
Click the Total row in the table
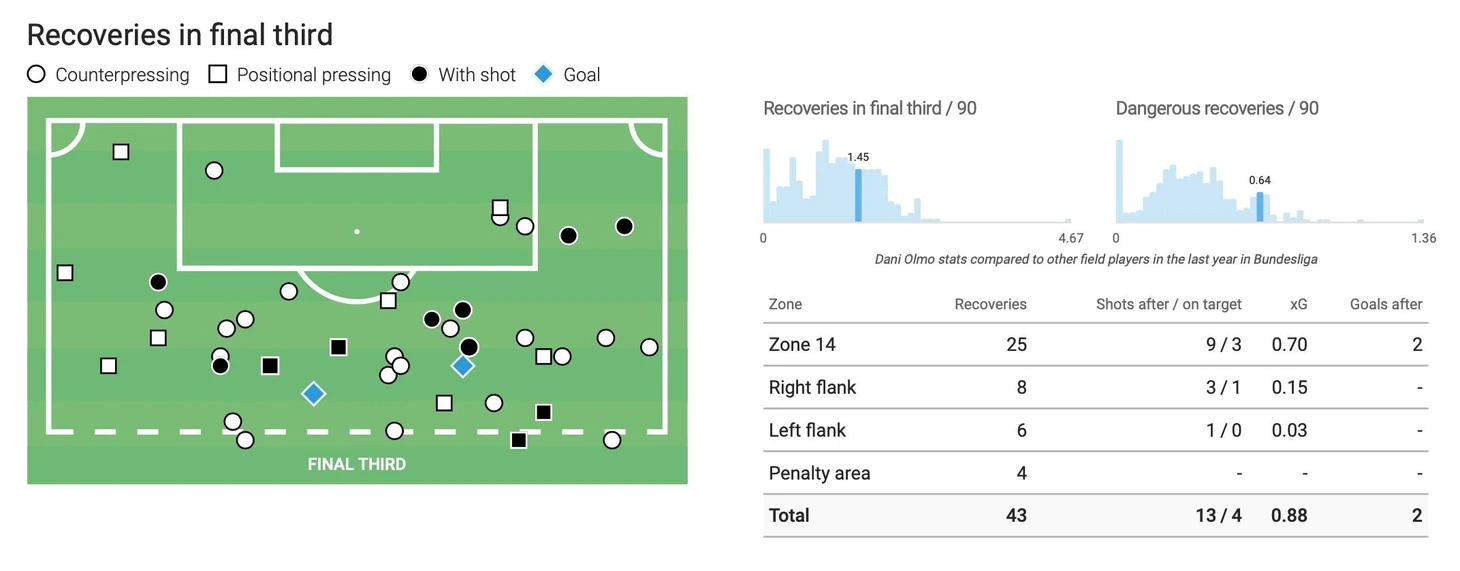pos(1095,516)
